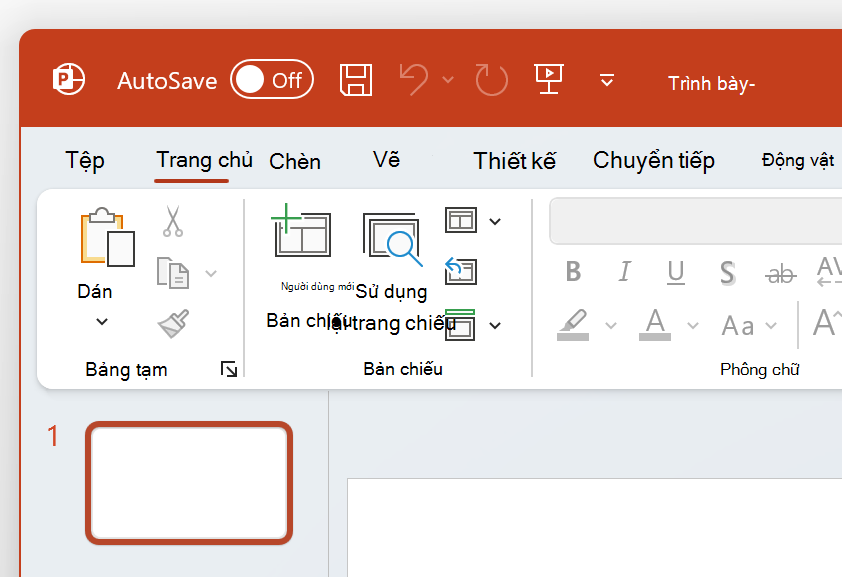Click the slide Section icon
842x577 pixels.
[x=460, y=325]
